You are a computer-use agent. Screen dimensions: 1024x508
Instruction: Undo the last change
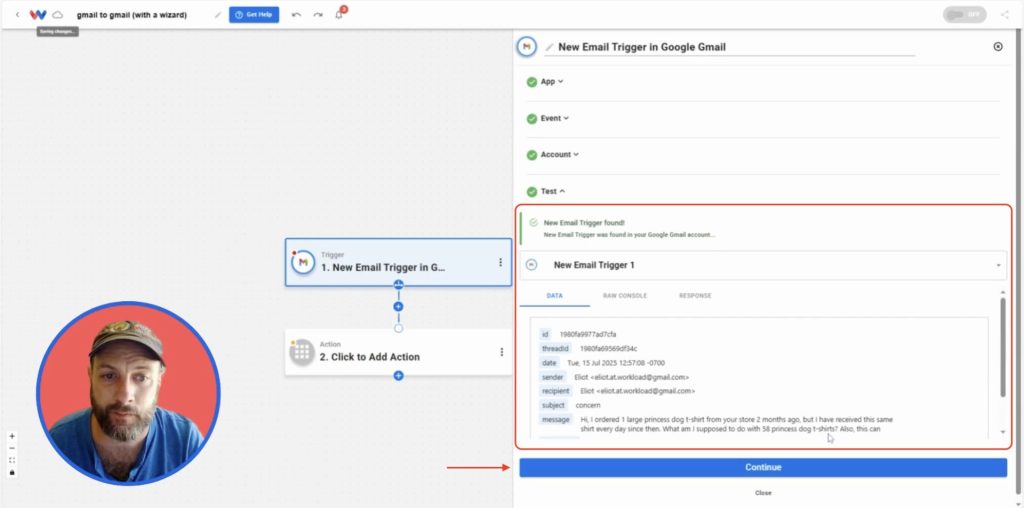[296, 14]
